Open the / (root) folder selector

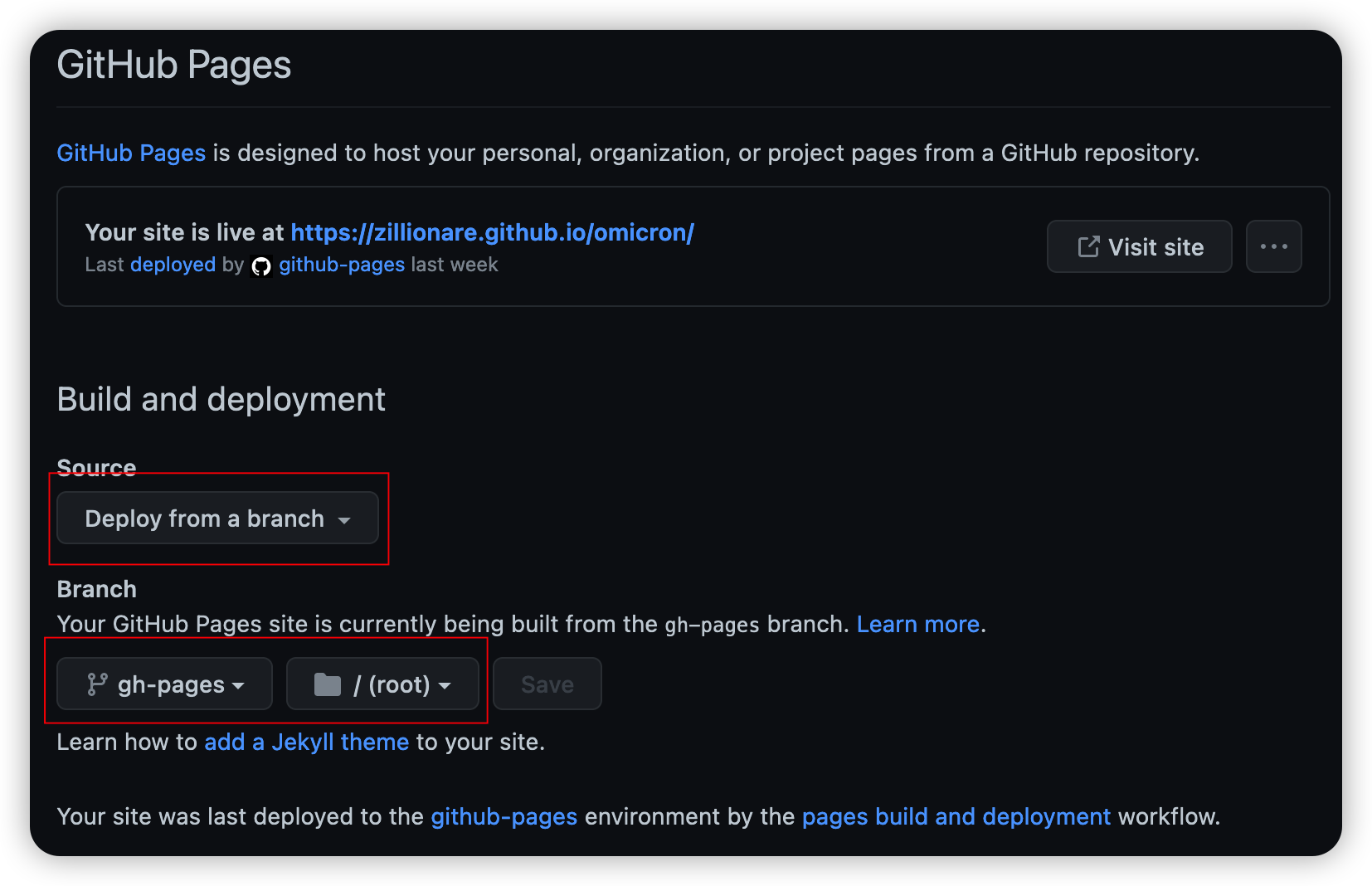click(x=382, y=684)
